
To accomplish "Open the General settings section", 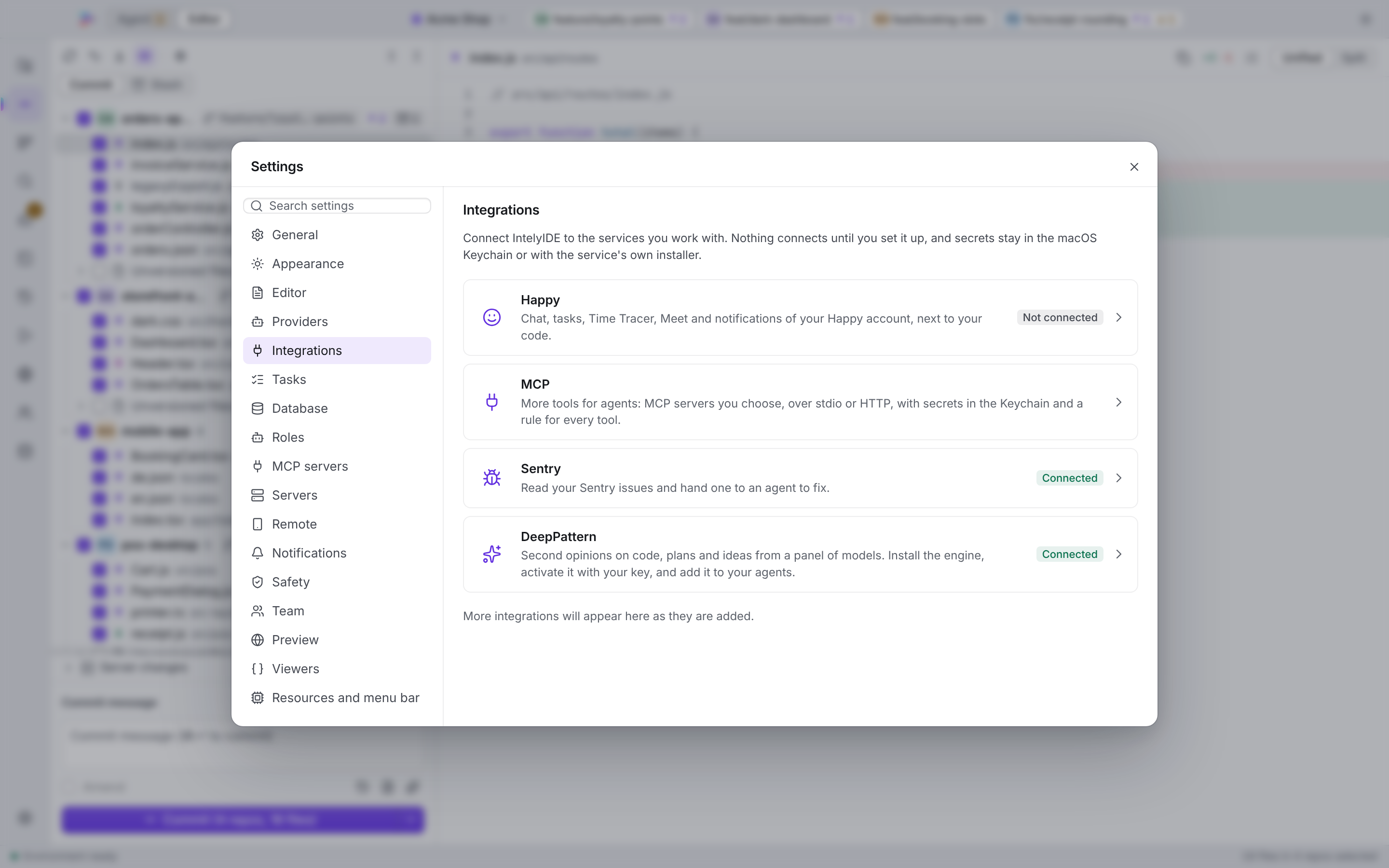I will (x=337, y=235).
